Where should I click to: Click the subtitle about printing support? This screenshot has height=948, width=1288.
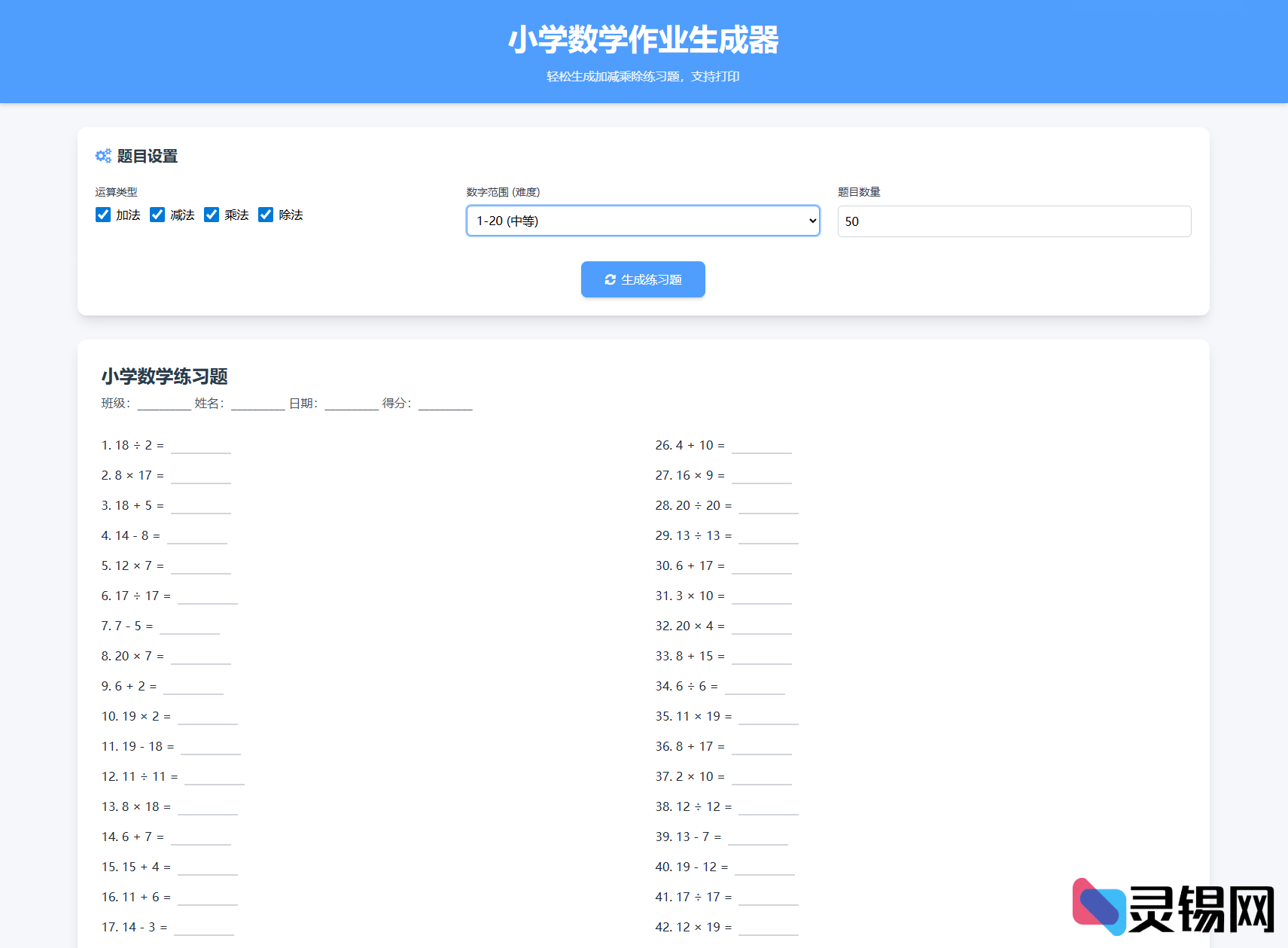[642, 76]
